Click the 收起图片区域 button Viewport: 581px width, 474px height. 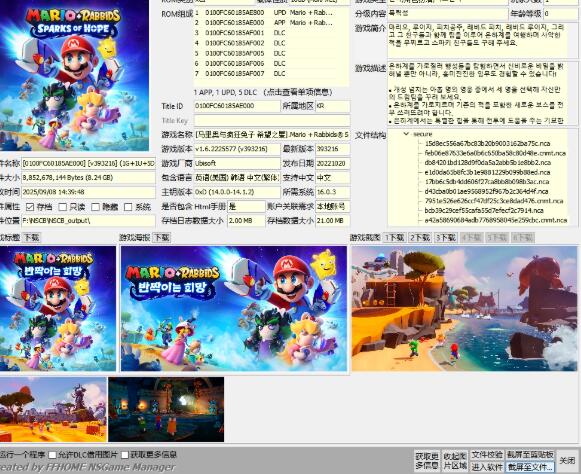tap(455, 461)
